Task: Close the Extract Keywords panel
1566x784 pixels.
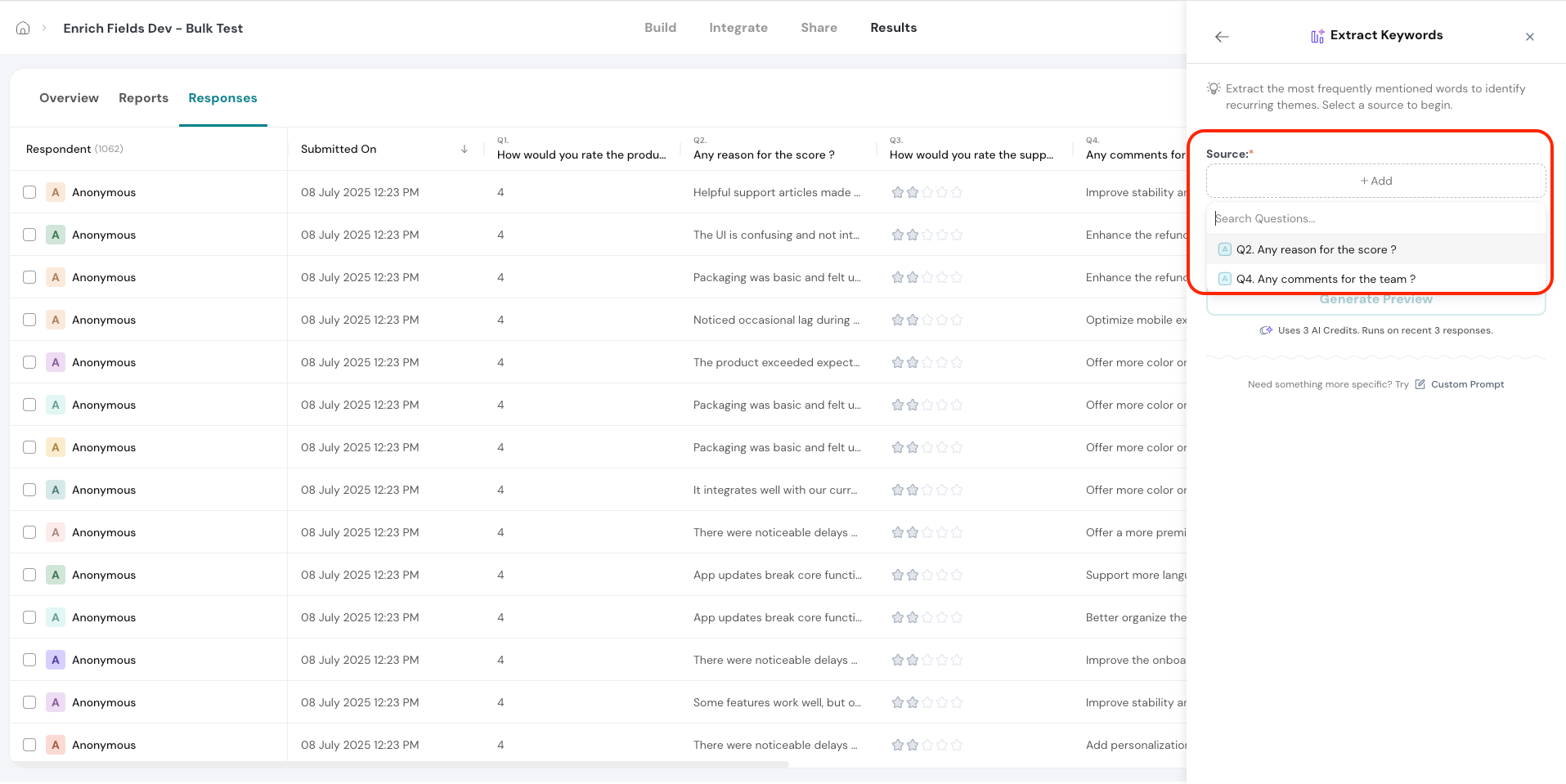Action: point(1529,37)
